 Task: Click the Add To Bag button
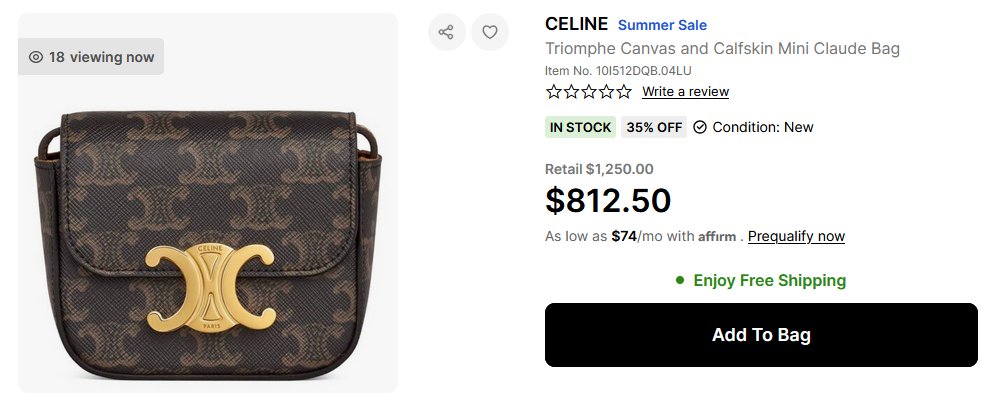pos(761,335)
